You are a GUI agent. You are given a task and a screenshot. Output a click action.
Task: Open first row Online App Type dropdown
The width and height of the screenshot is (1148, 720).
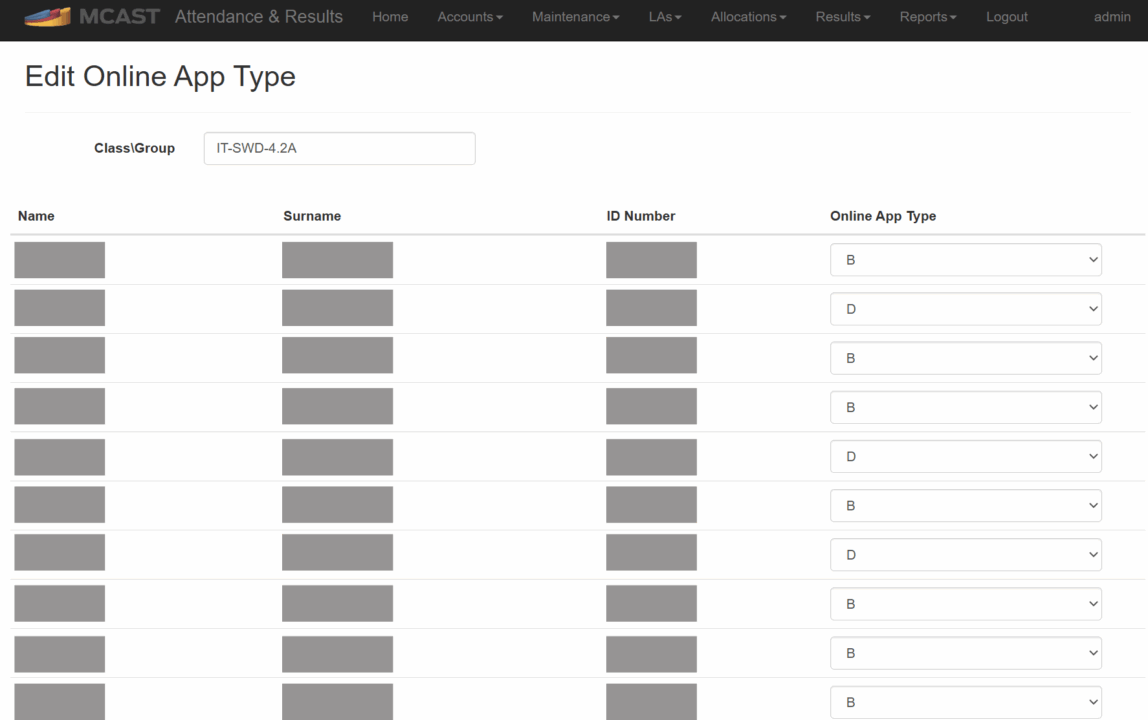point(965,260)
